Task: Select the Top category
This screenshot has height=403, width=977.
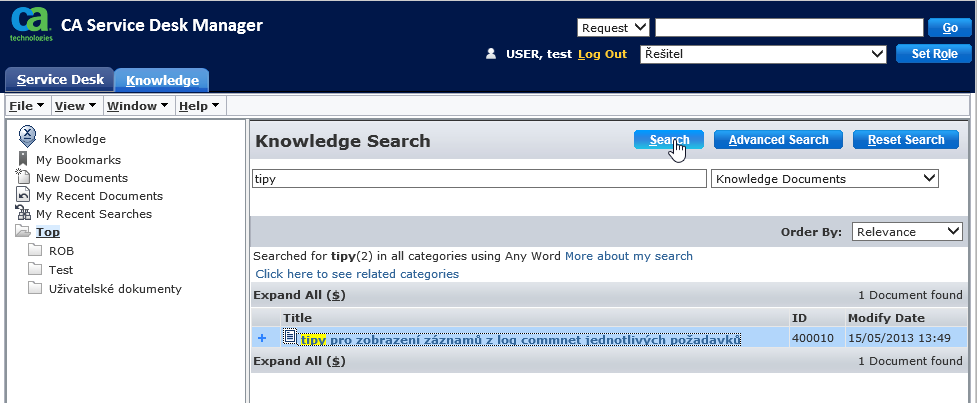Action: click(48, 232)
